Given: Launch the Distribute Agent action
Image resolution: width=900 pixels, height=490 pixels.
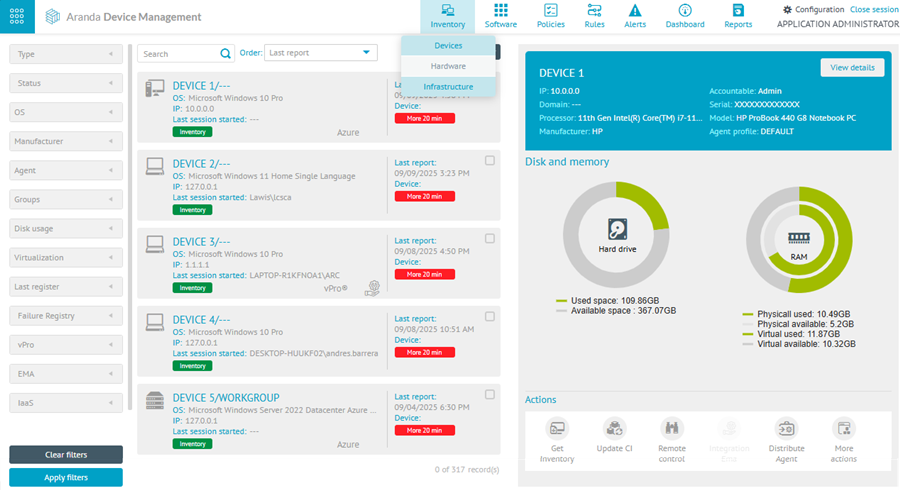Looking at the screenshot, I should tap(786, 429).
